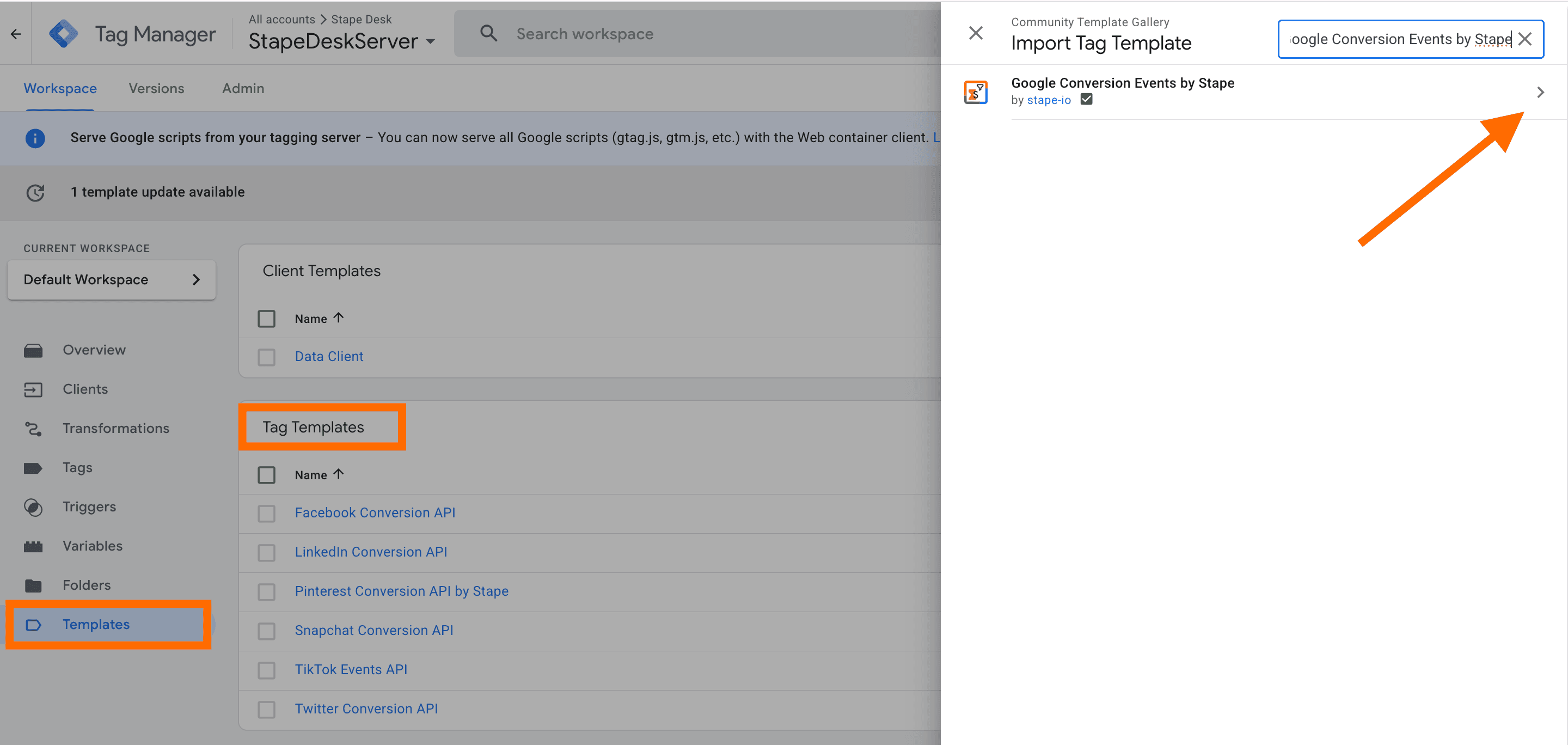
Task: Clear the gallery search field
Action: click(1525, 39)
